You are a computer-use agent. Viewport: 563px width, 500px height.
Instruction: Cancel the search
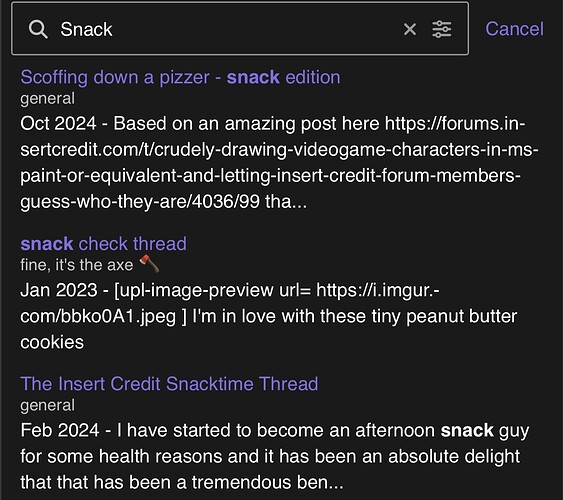(514, 29)
